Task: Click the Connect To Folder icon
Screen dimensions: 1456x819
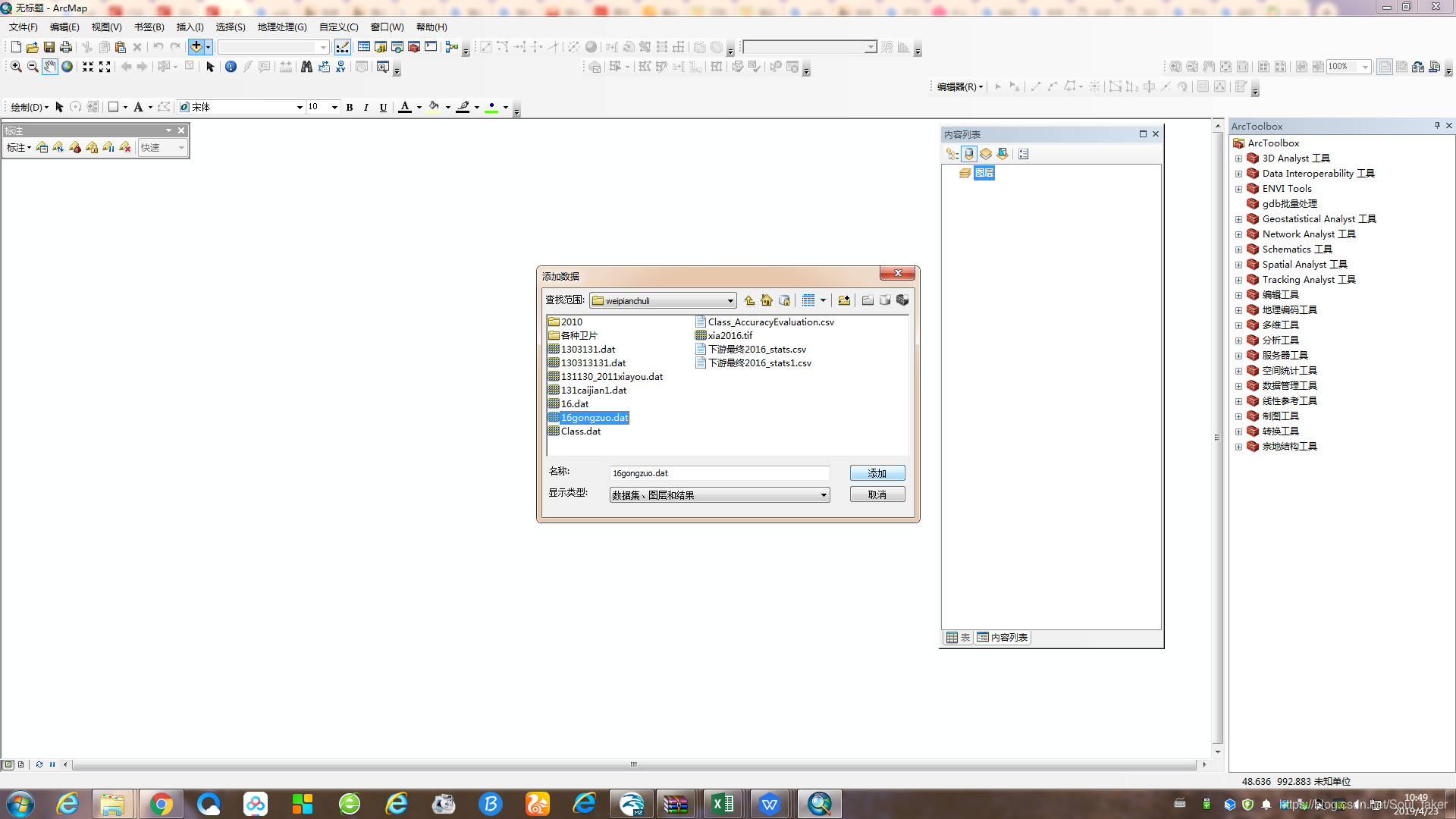Action: click(844, 300)
